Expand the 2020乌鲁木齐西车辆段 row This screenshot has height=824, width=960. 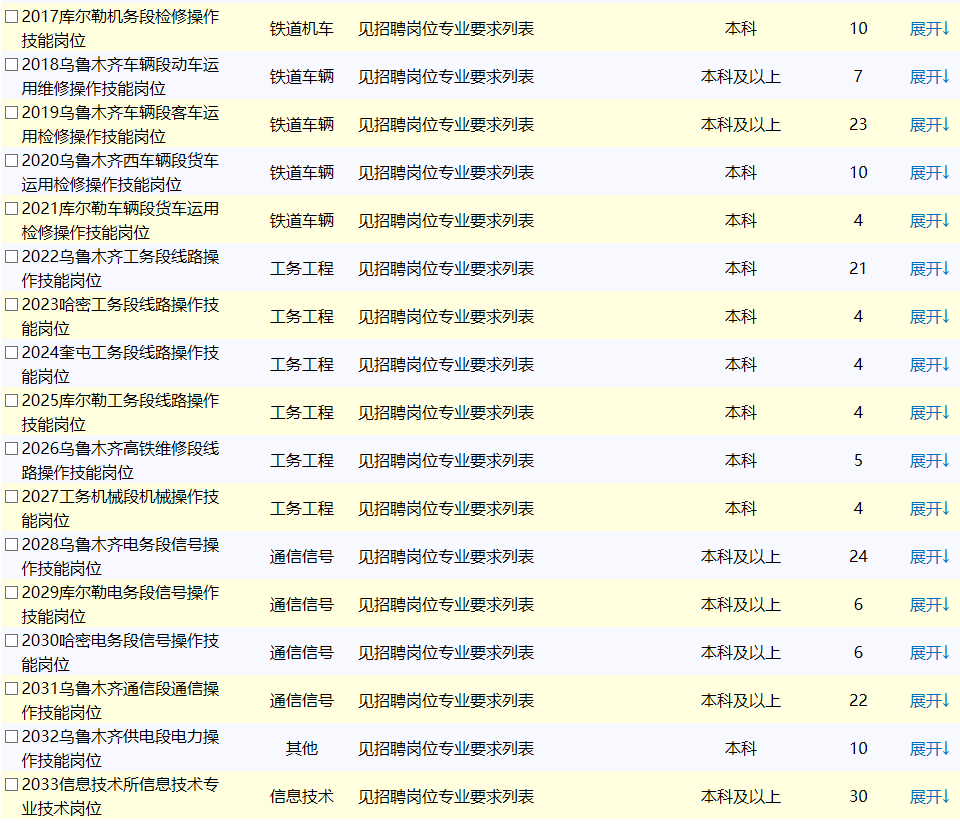929,173
